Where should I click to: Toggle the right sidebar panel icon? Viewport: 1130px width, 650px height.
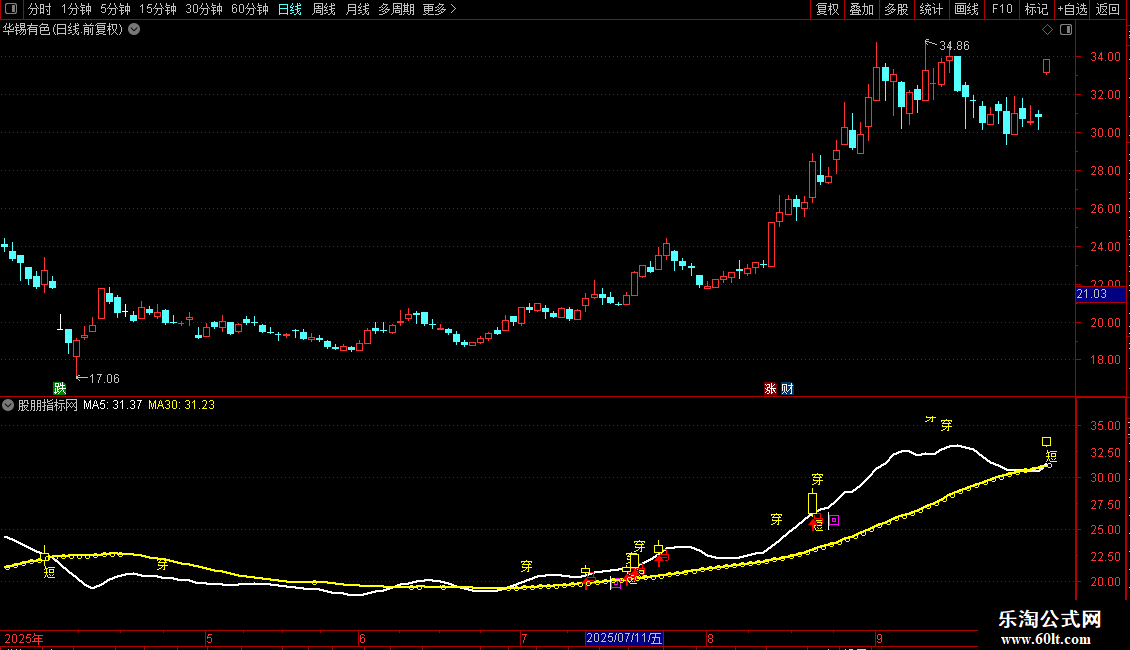point(1066,30)
